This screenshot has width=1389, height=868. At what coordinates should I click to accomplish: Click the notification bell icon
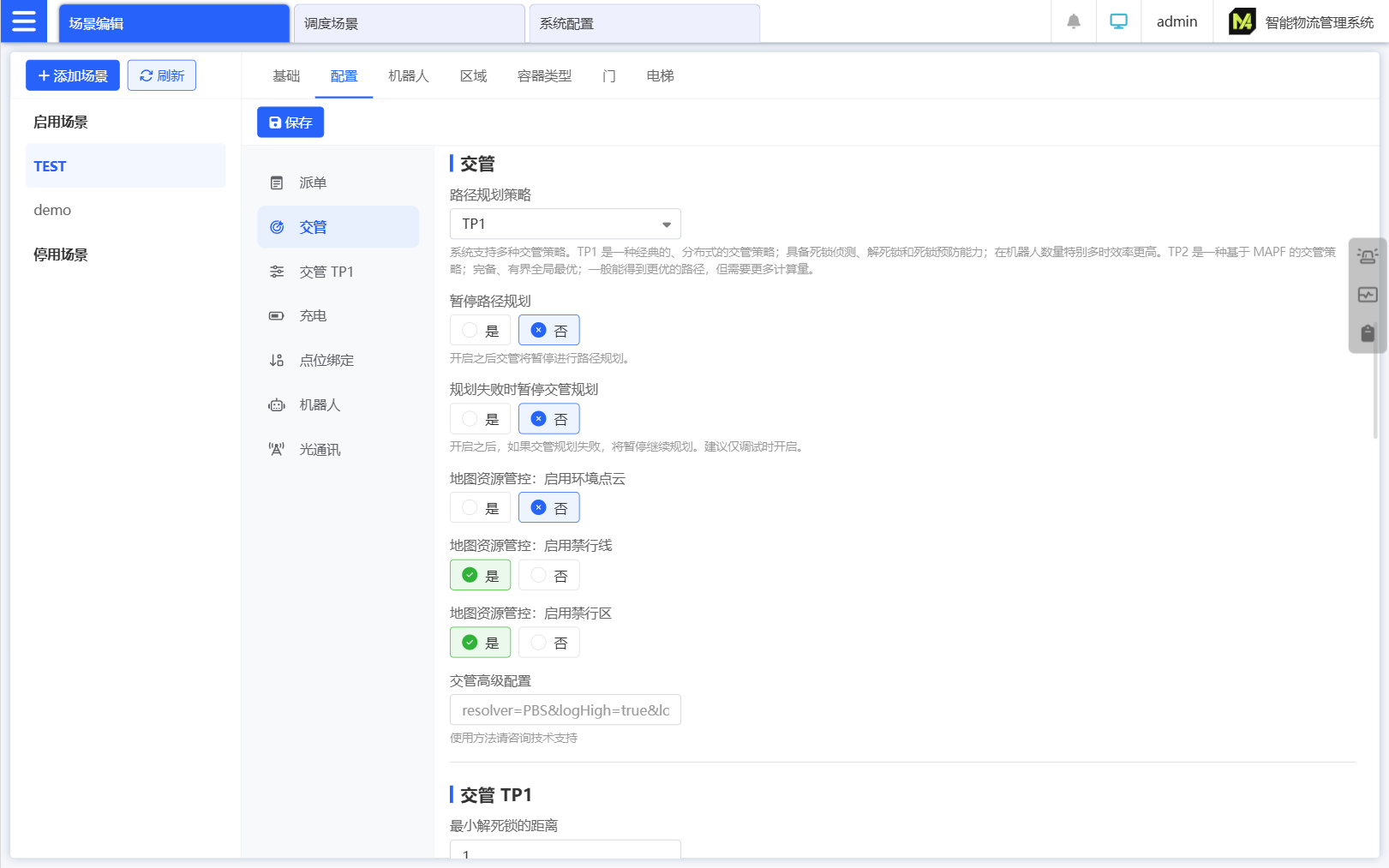pos(1073,21)
